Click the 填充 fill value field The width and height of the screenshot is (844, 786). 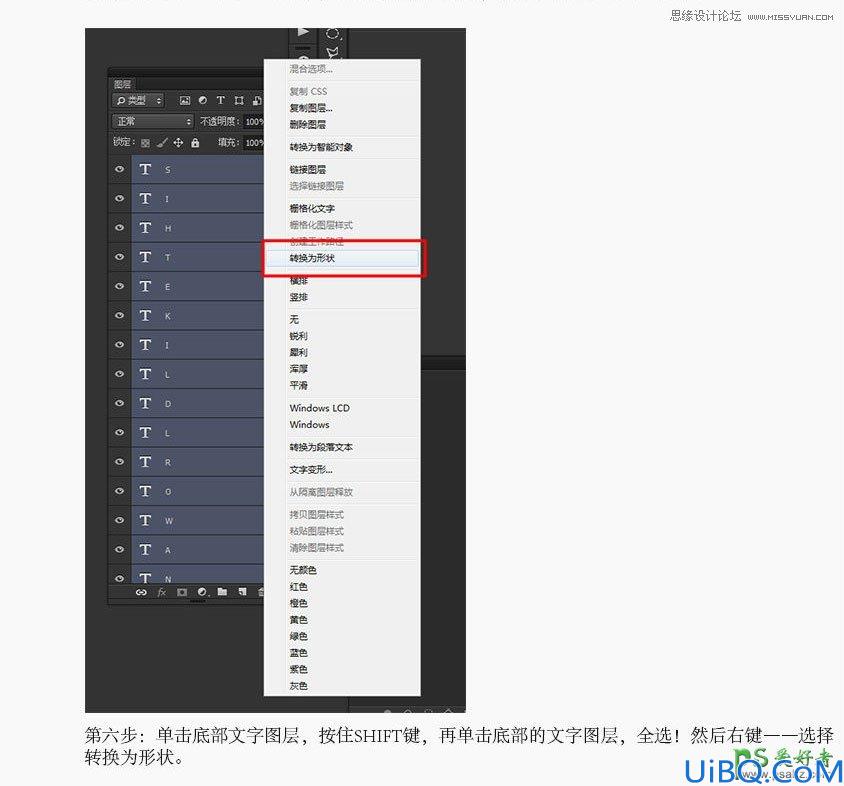[x=254, y=143]
